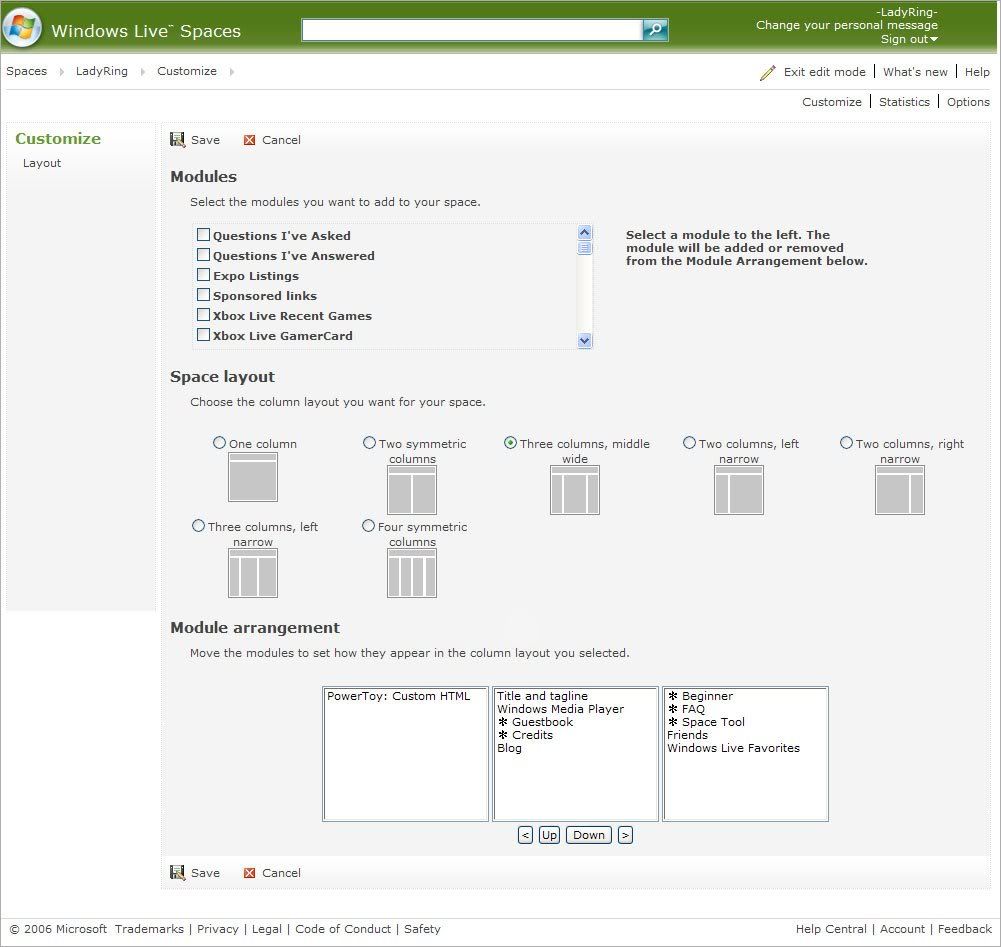Open Code of Conduct footer link

[x=343, y=928]
